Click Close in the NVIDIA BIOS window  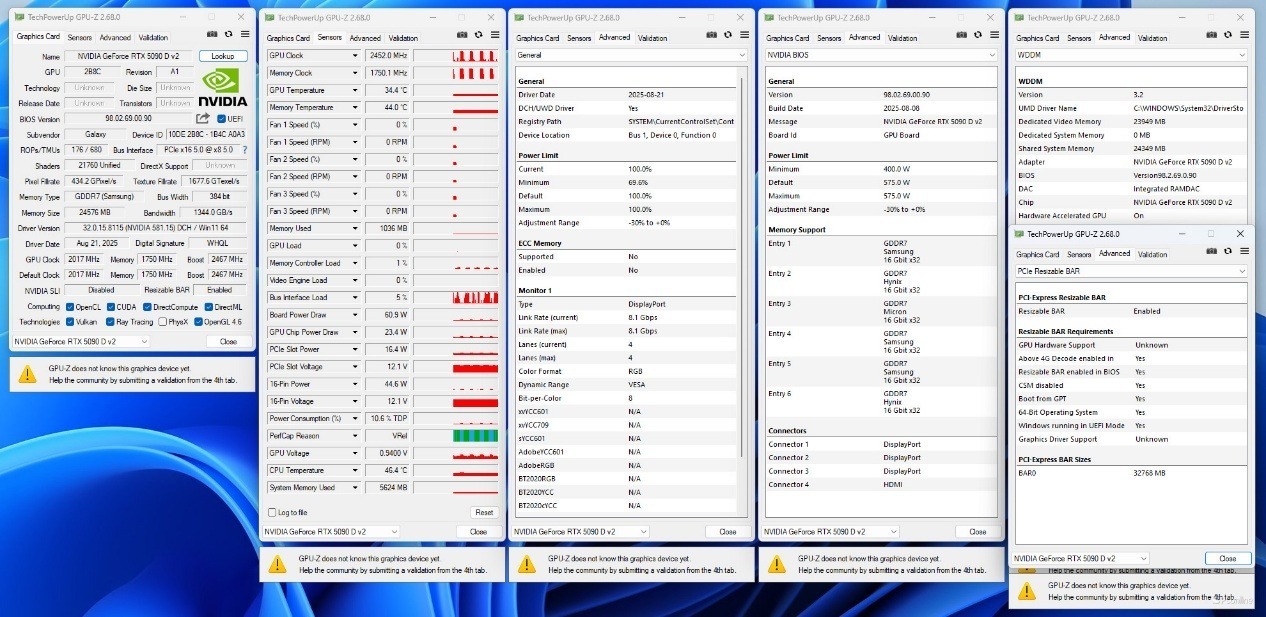coord(977,531)
